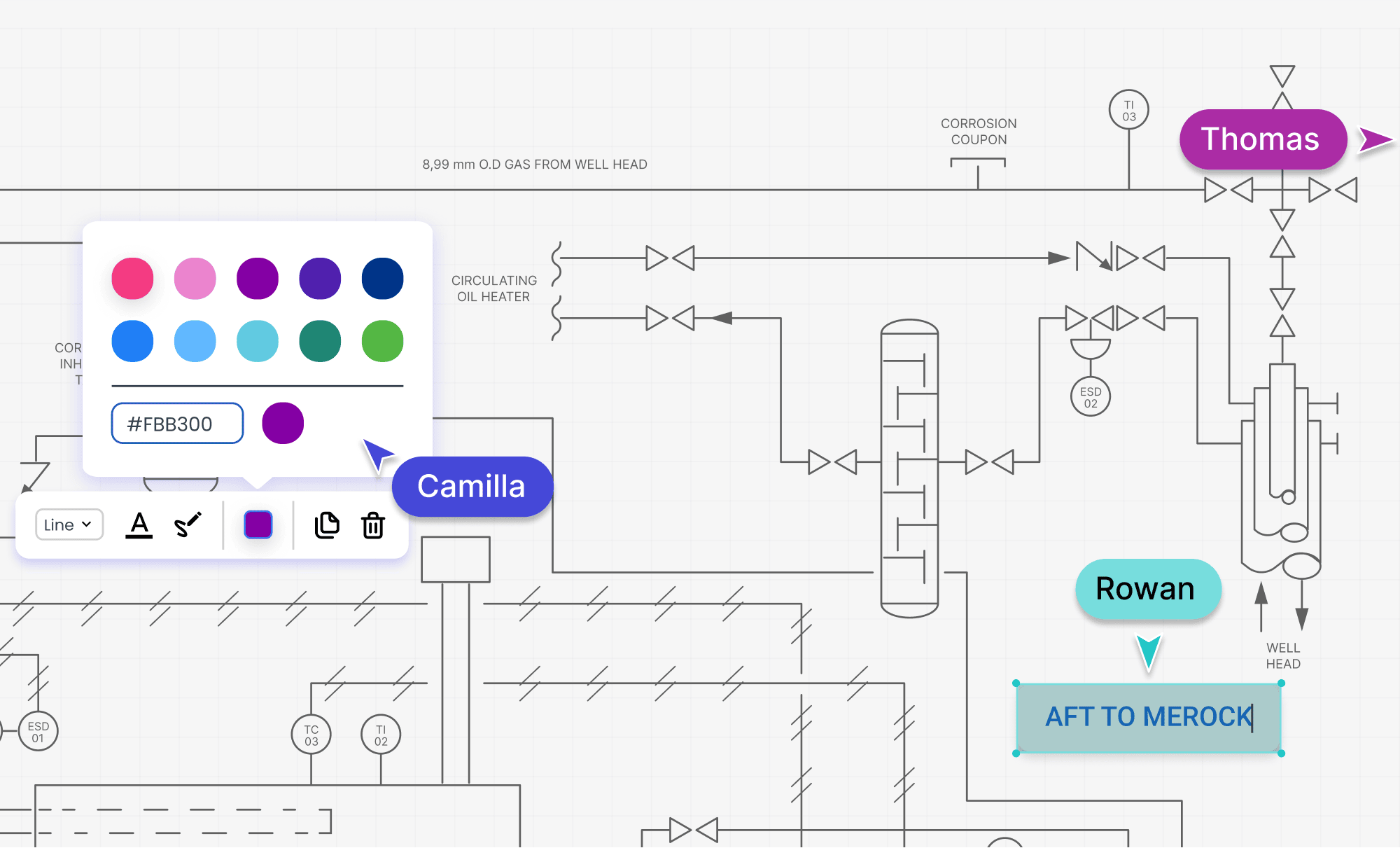This screenshot has height=848, width=1400.
Task: Pick the cyan turquoise color swatch
Action: click(258, 341)
